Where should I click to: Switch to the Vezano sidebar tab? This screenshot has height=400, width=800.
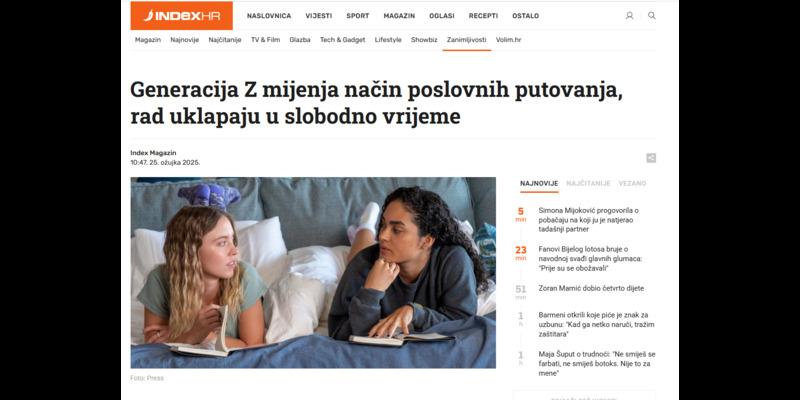(x=632, y=183)
